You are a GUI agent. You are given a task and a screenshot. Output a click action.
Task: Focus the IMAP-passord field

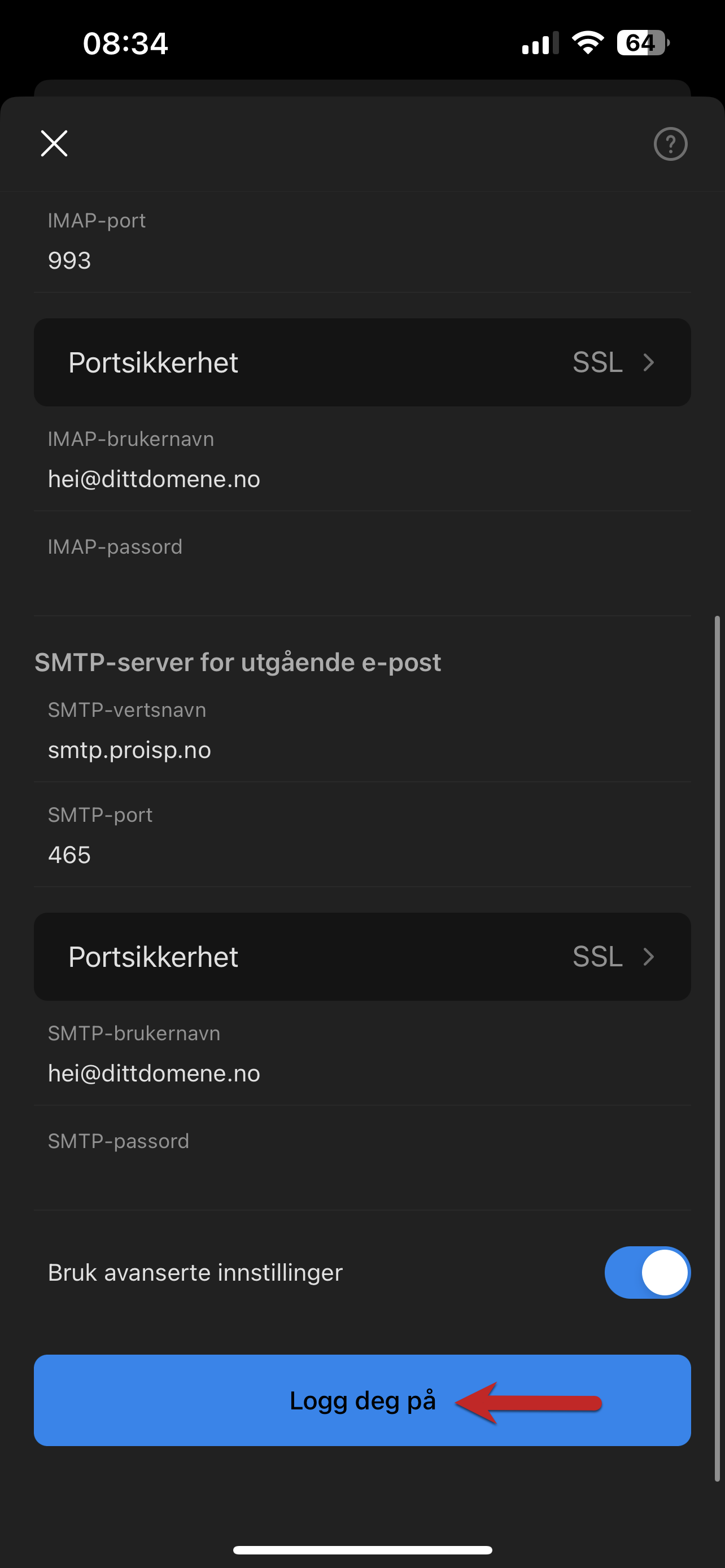coord(362,564)
